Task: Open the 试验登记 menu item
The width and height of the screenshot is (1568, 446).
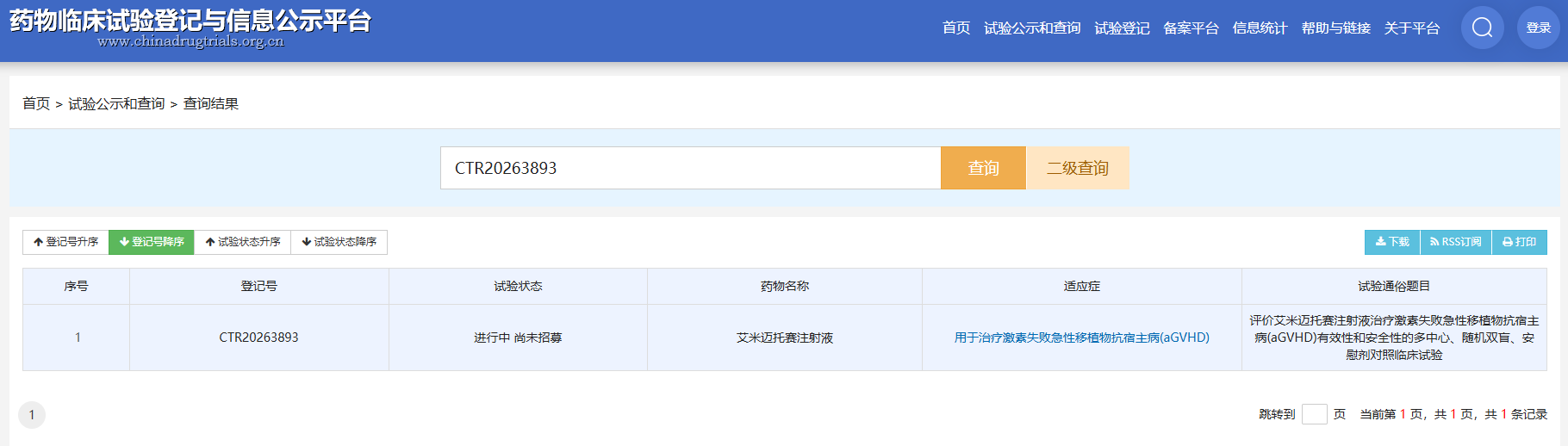Action: pos(1122,28)
